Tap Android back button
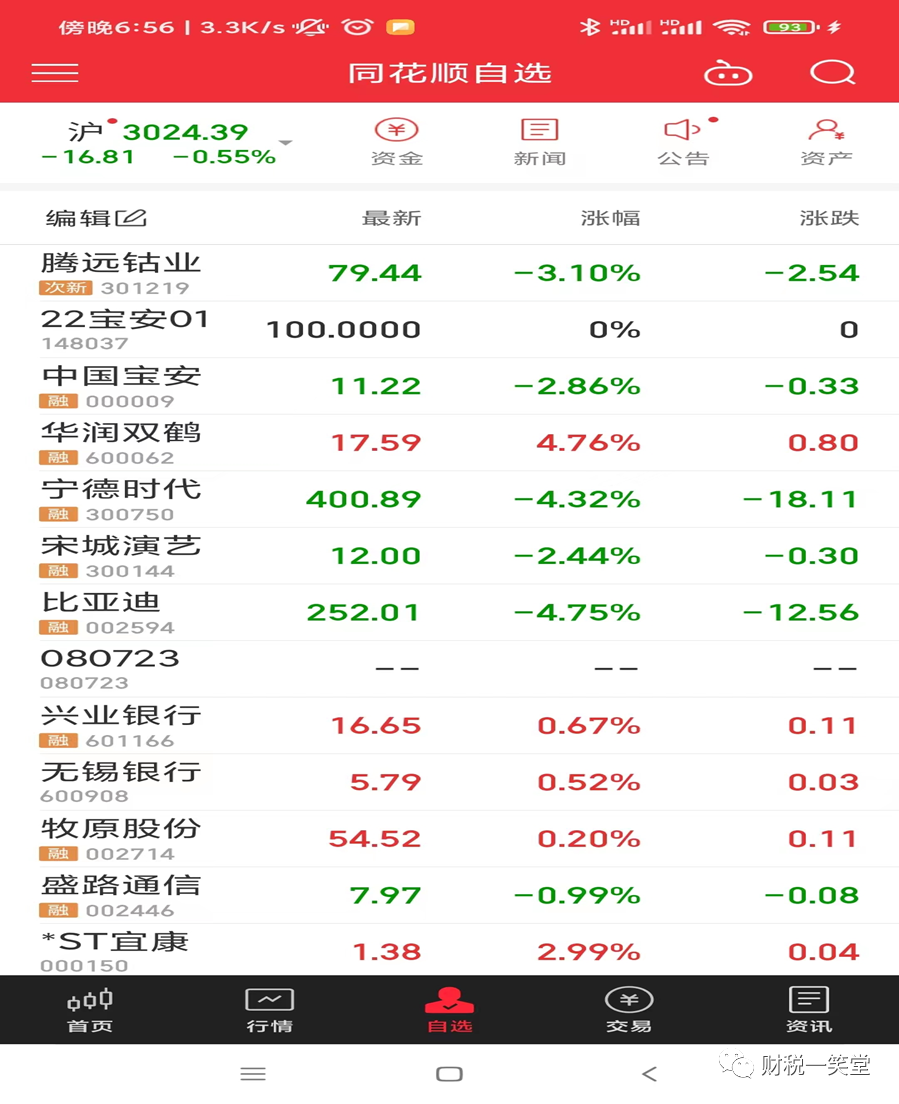 coord(649,1074)
